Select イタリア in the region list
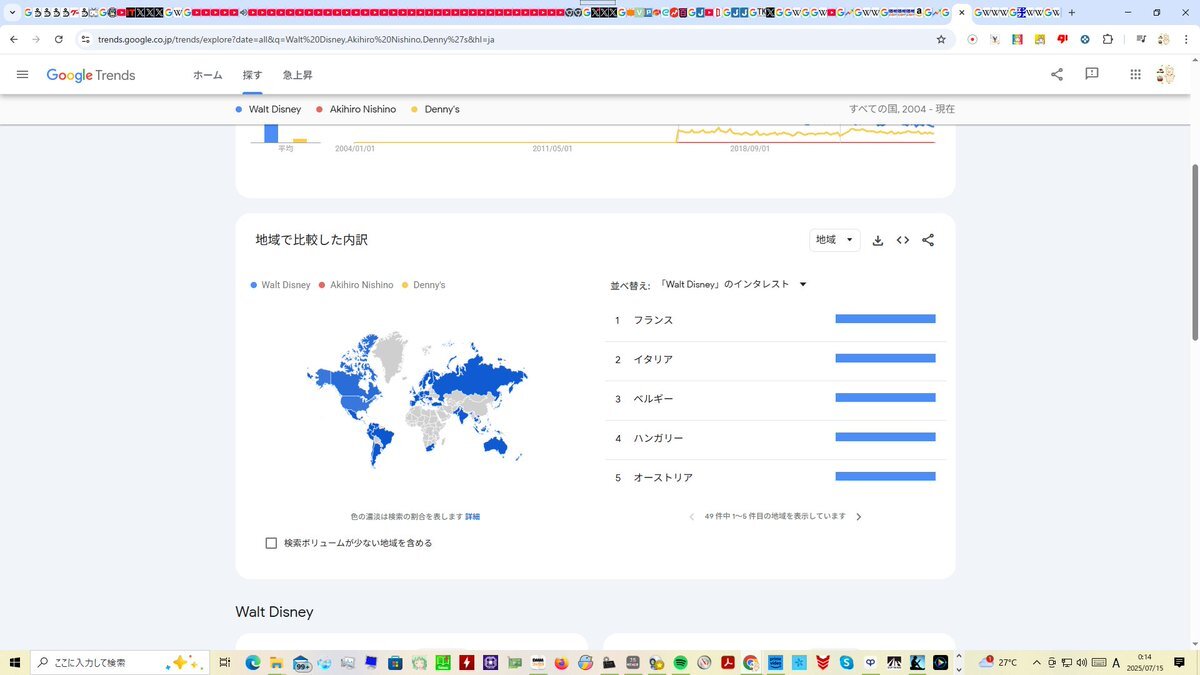 pos(653,359)
